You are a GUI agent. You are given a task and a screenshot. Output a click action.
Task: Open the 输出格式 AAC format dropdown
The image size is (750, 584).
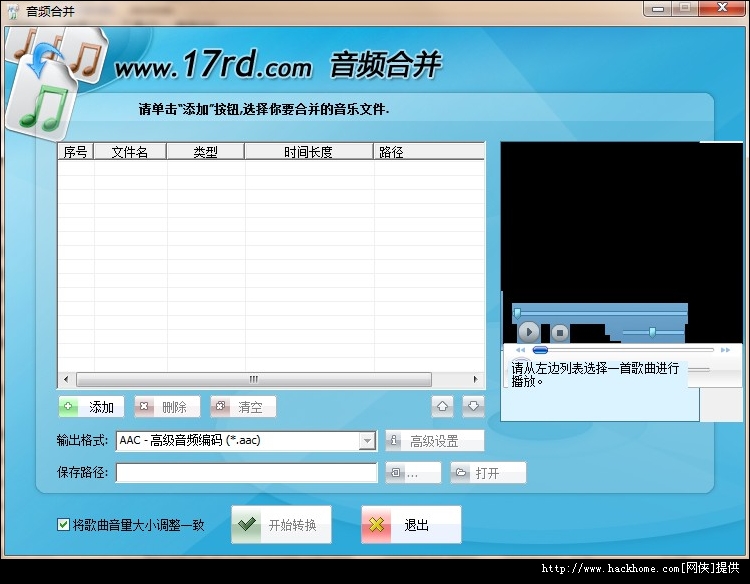[367, 441]
